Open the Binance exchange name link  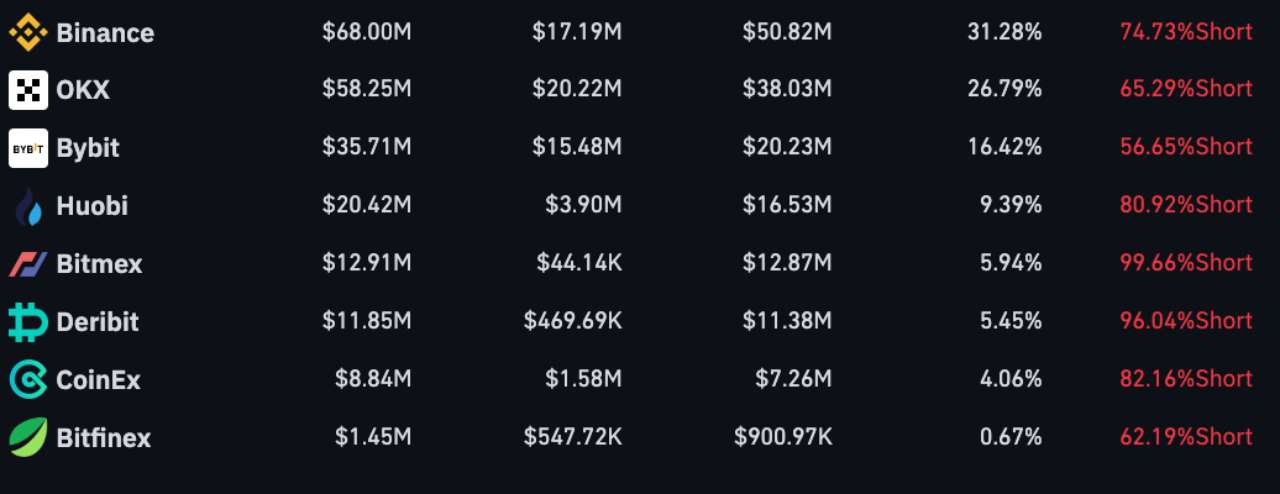click(105, 33)
